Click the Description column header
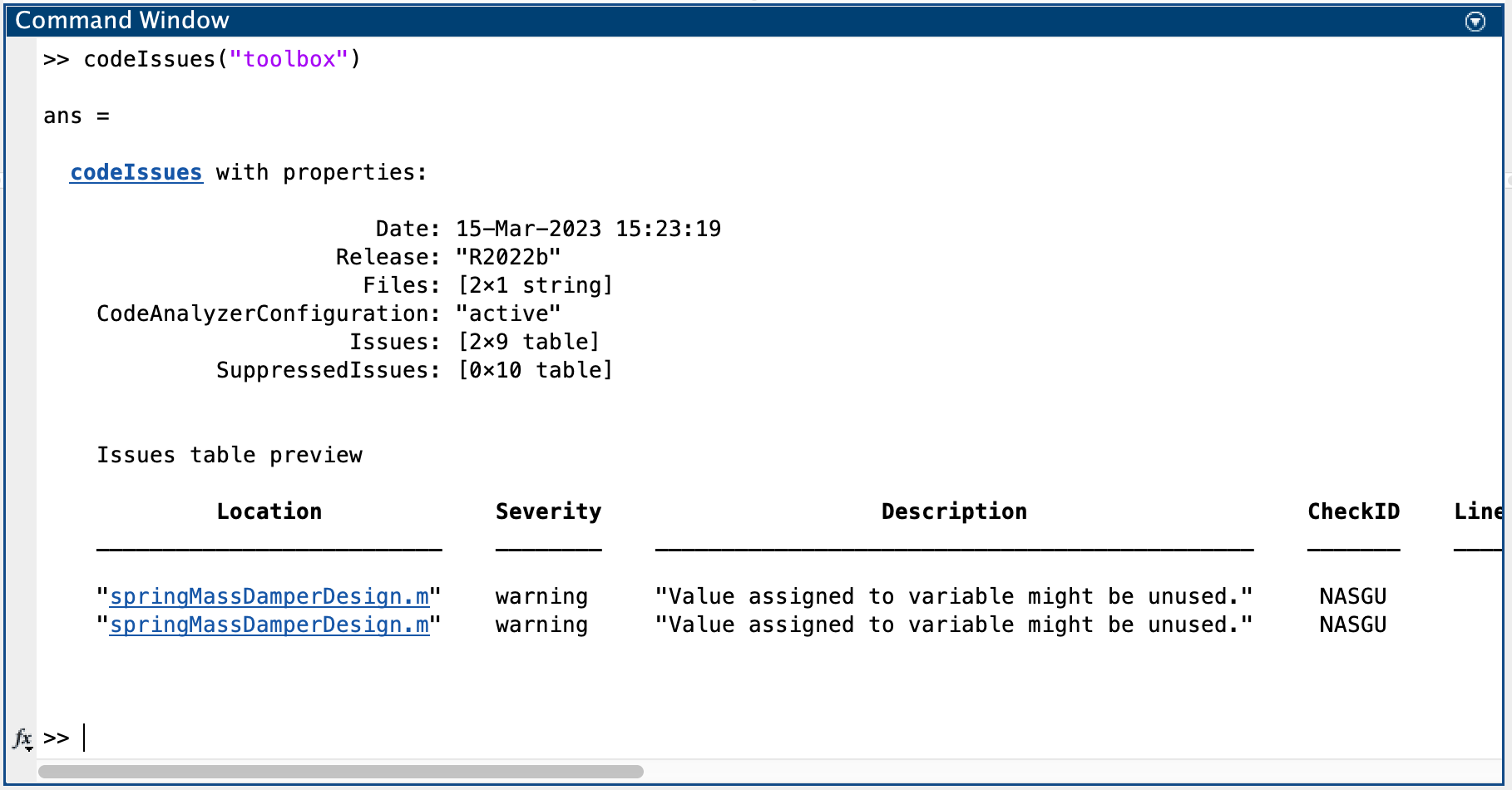Image resolution: width=1512 pixels, height=790 pixels. (x=954, y=511)
